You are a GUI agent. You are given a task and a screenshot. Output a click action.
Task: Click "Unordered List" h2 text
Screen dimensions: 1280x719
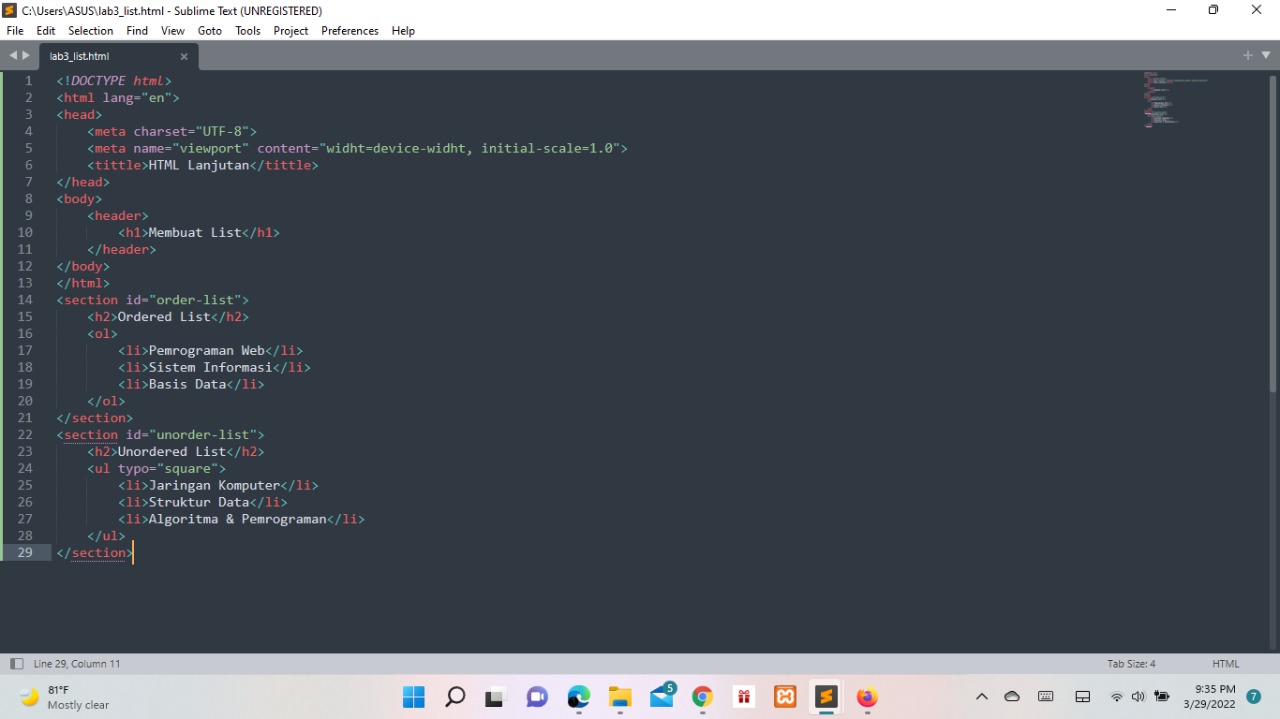[172, 452]
